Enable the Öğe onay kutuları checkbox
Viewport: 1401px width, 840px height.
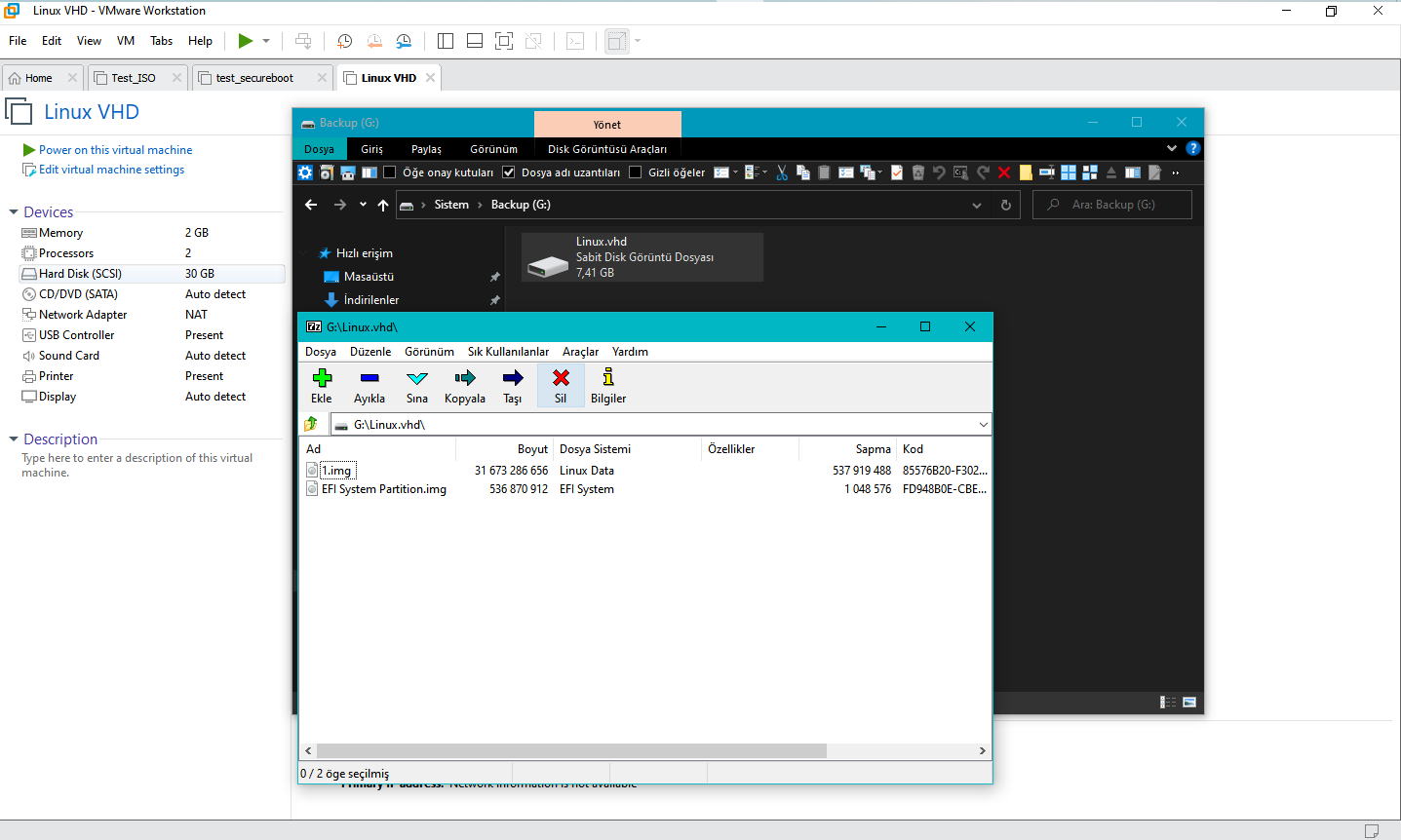(389, 172)
